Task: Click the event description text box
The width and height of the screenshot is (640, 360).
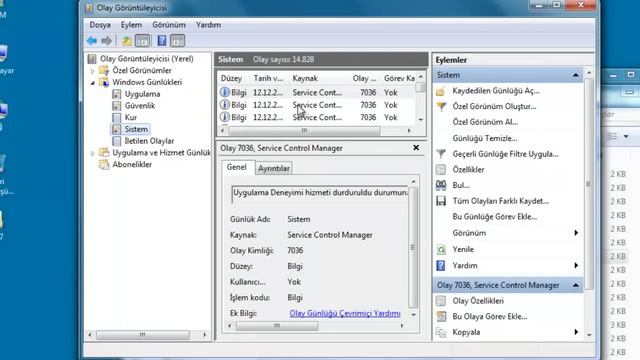Action: [320, 193]
